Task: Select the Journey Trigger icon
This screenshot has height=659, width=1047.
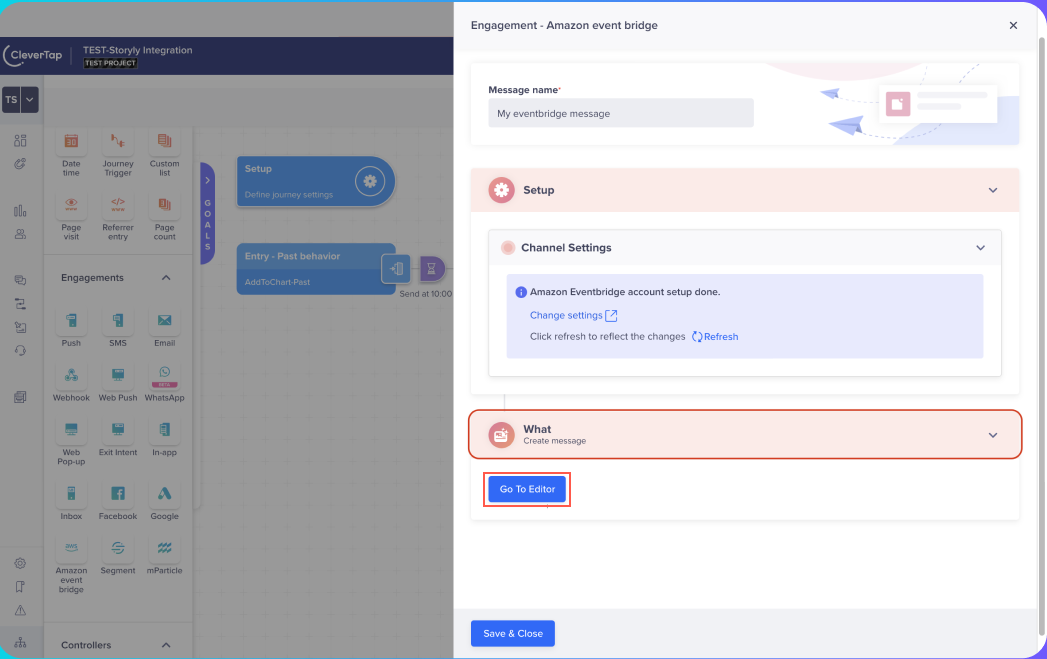Action: (118, 142)
